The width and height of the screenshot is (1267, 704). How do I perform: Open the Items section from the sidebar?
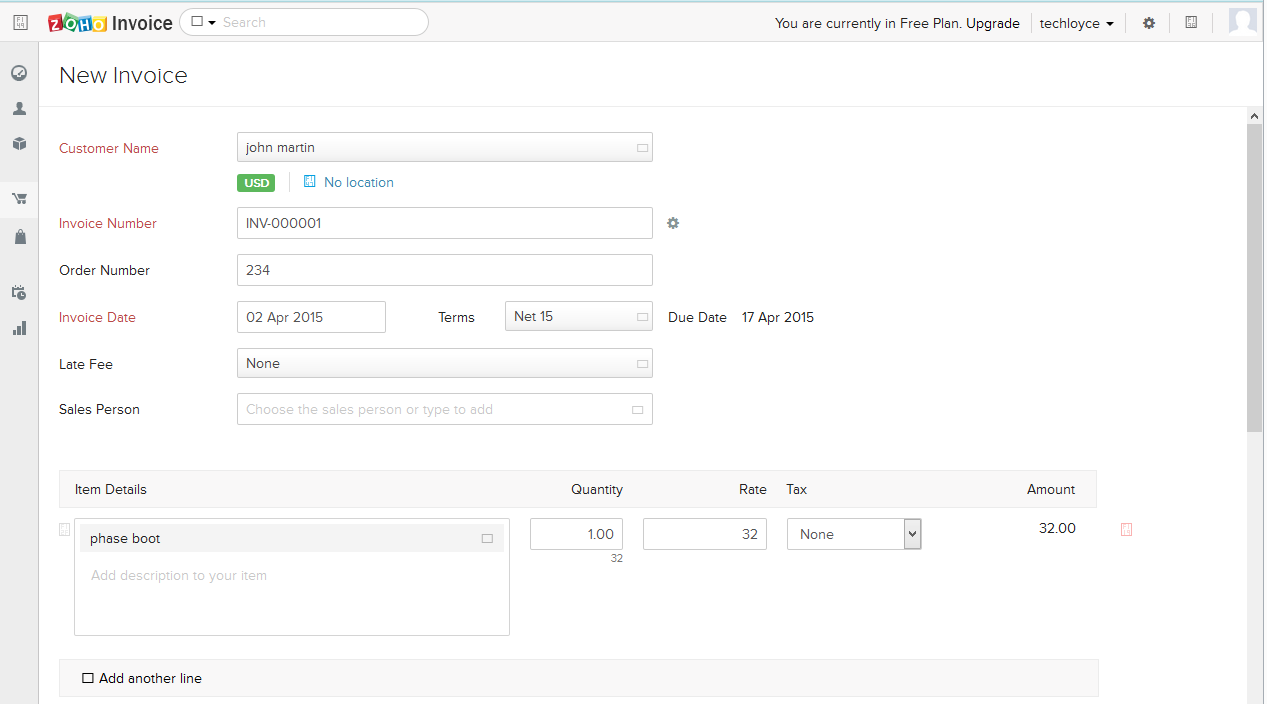(19, 143)
